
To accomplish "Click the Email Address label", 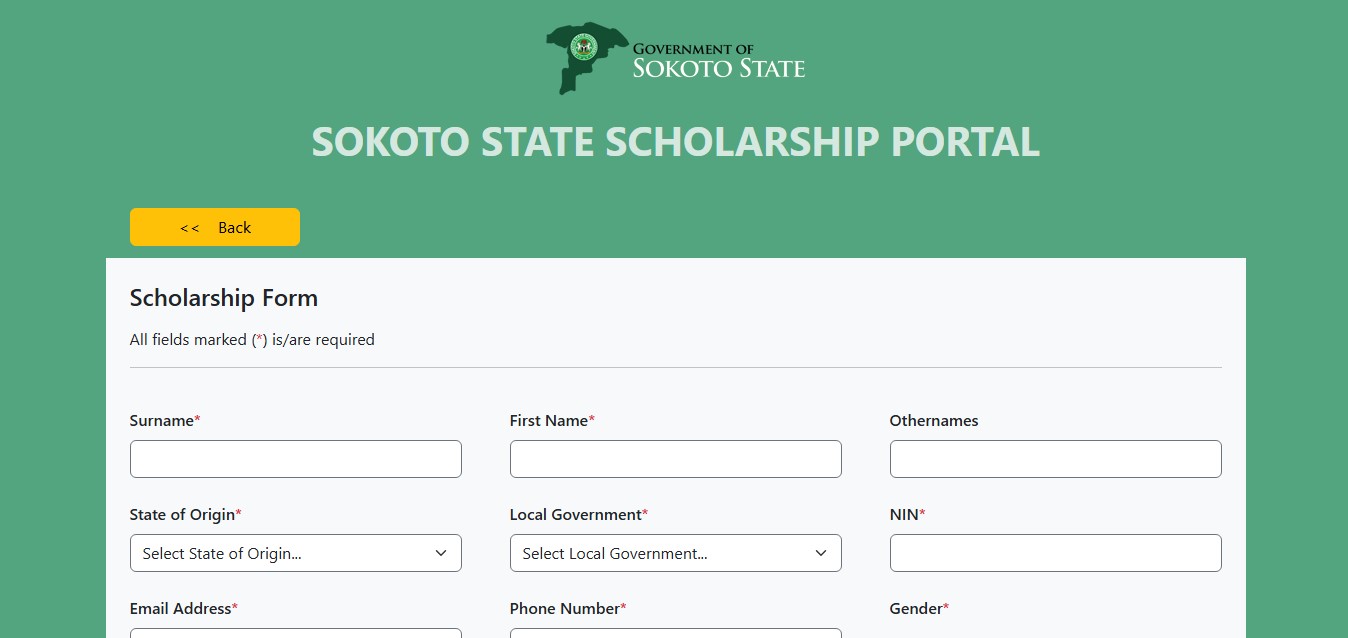I will 182,608.
